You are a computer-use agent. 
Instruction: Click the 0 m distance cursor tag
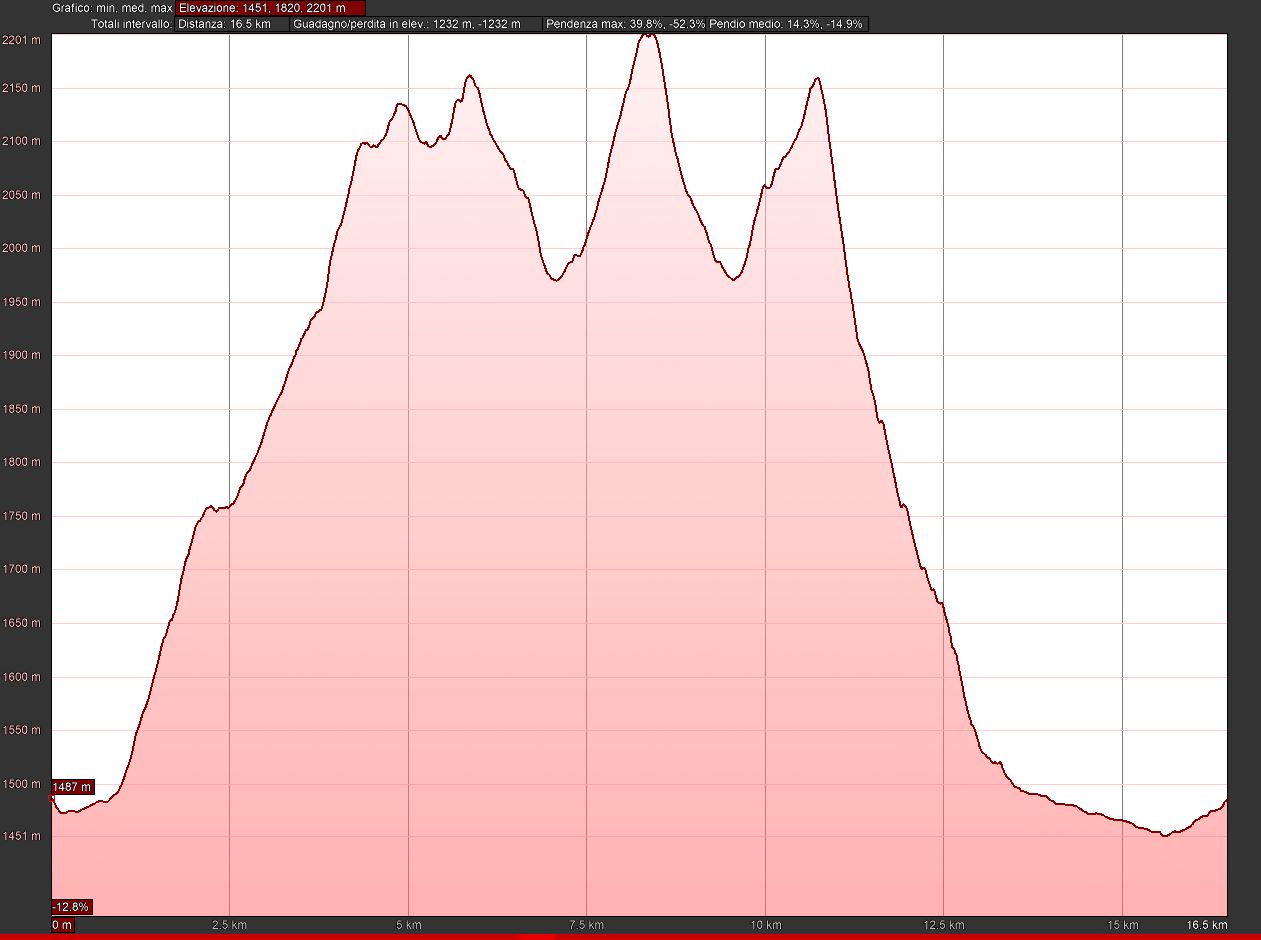62,925
